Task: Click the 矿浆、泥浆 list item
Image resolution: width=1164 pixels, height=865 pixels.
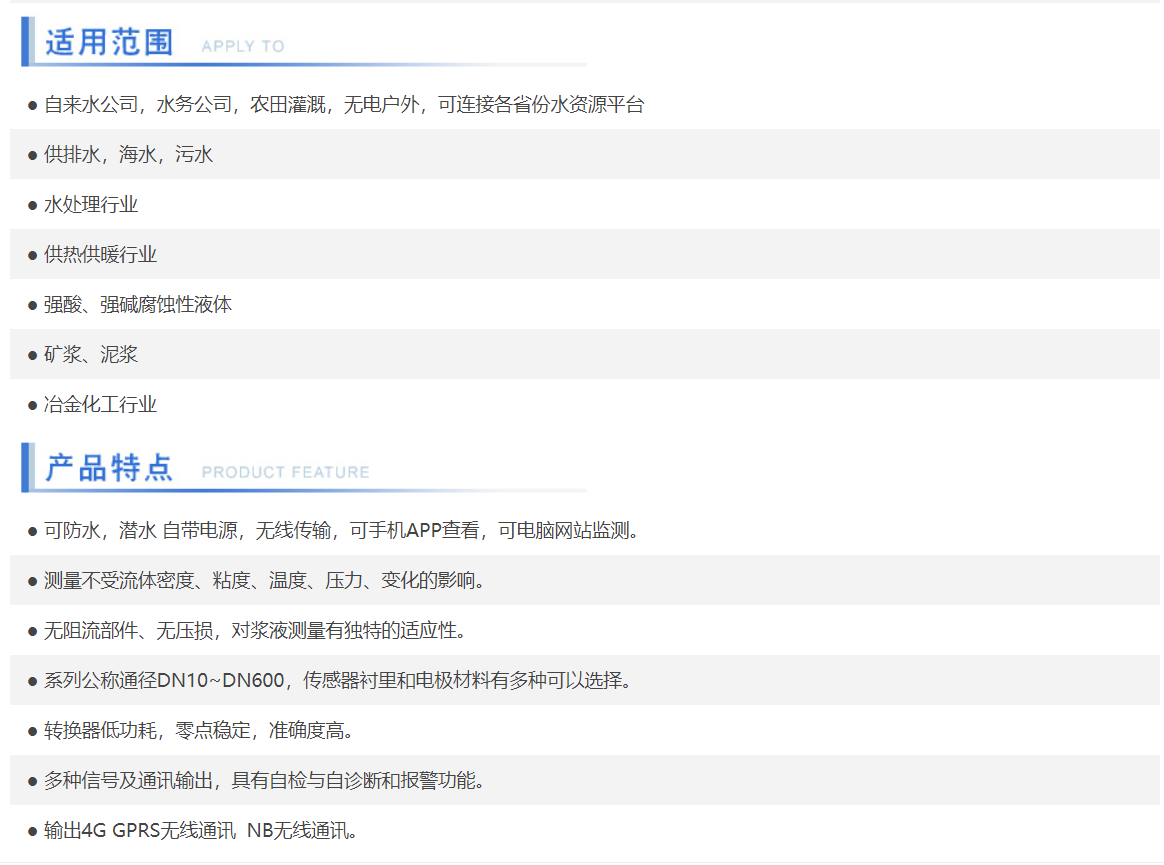Action: point(91,355)
